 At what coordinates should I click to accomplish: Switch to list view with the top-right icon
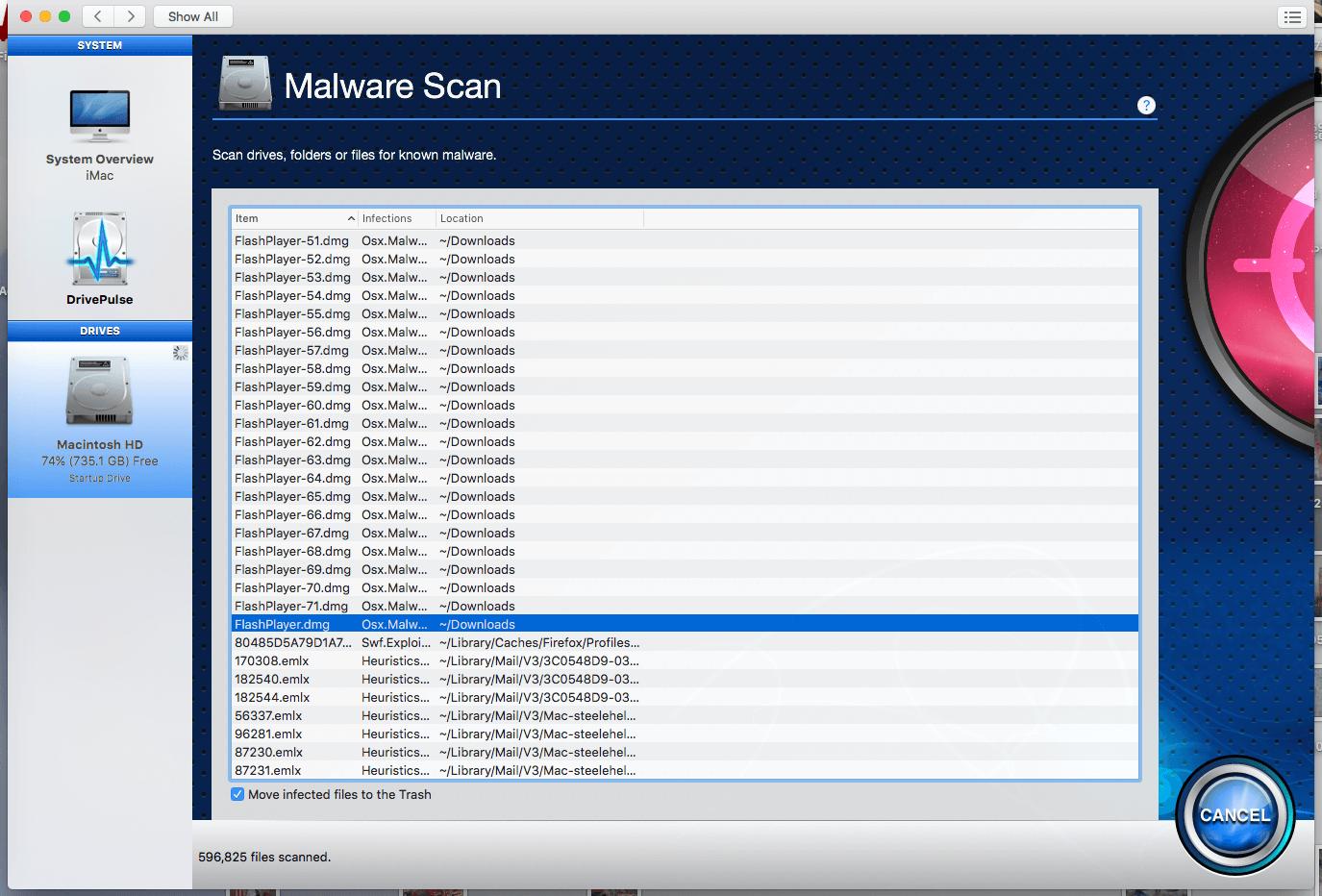pos(1292,16)
